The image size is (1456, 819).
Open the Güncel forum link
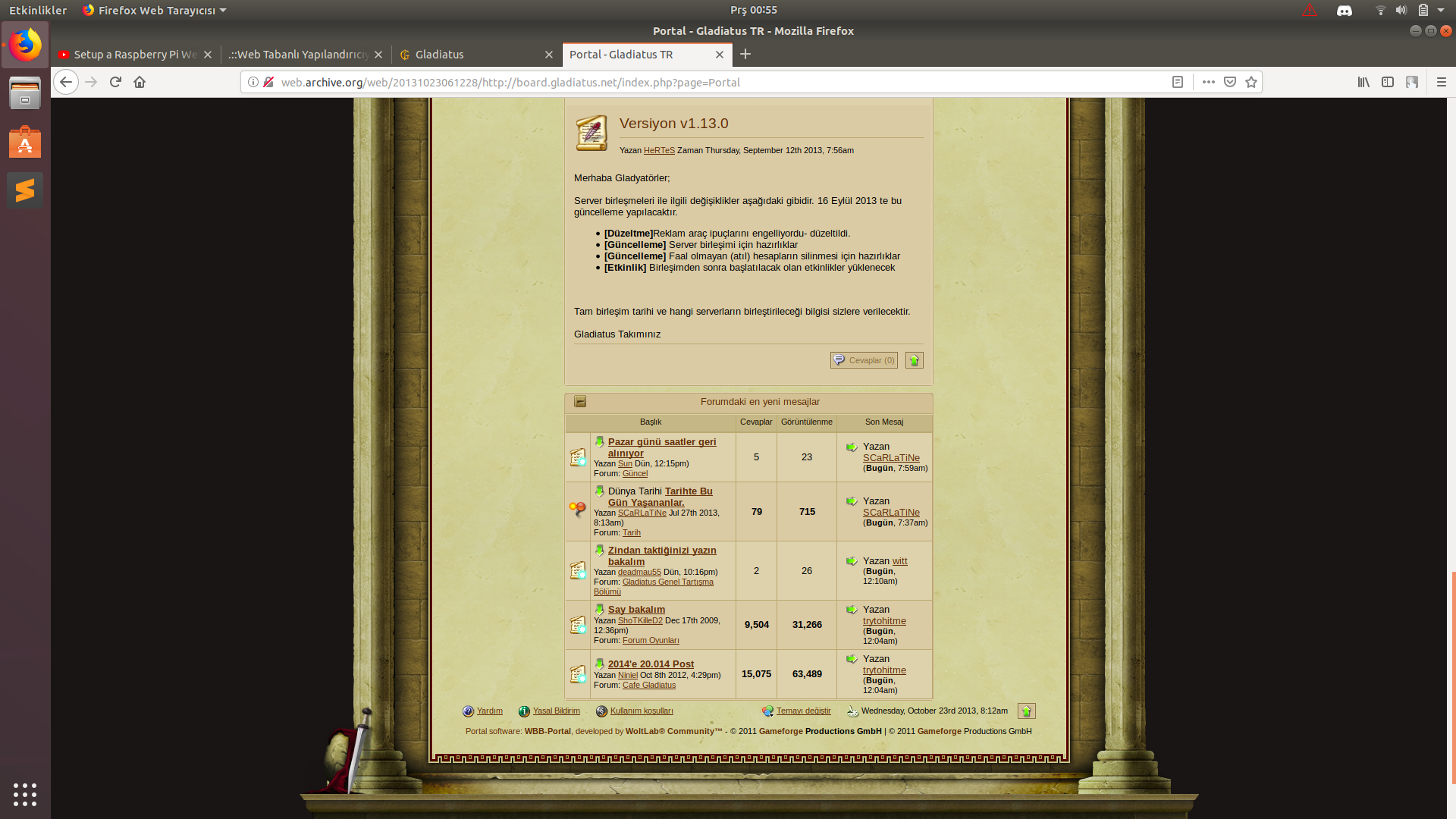point(635,473)
